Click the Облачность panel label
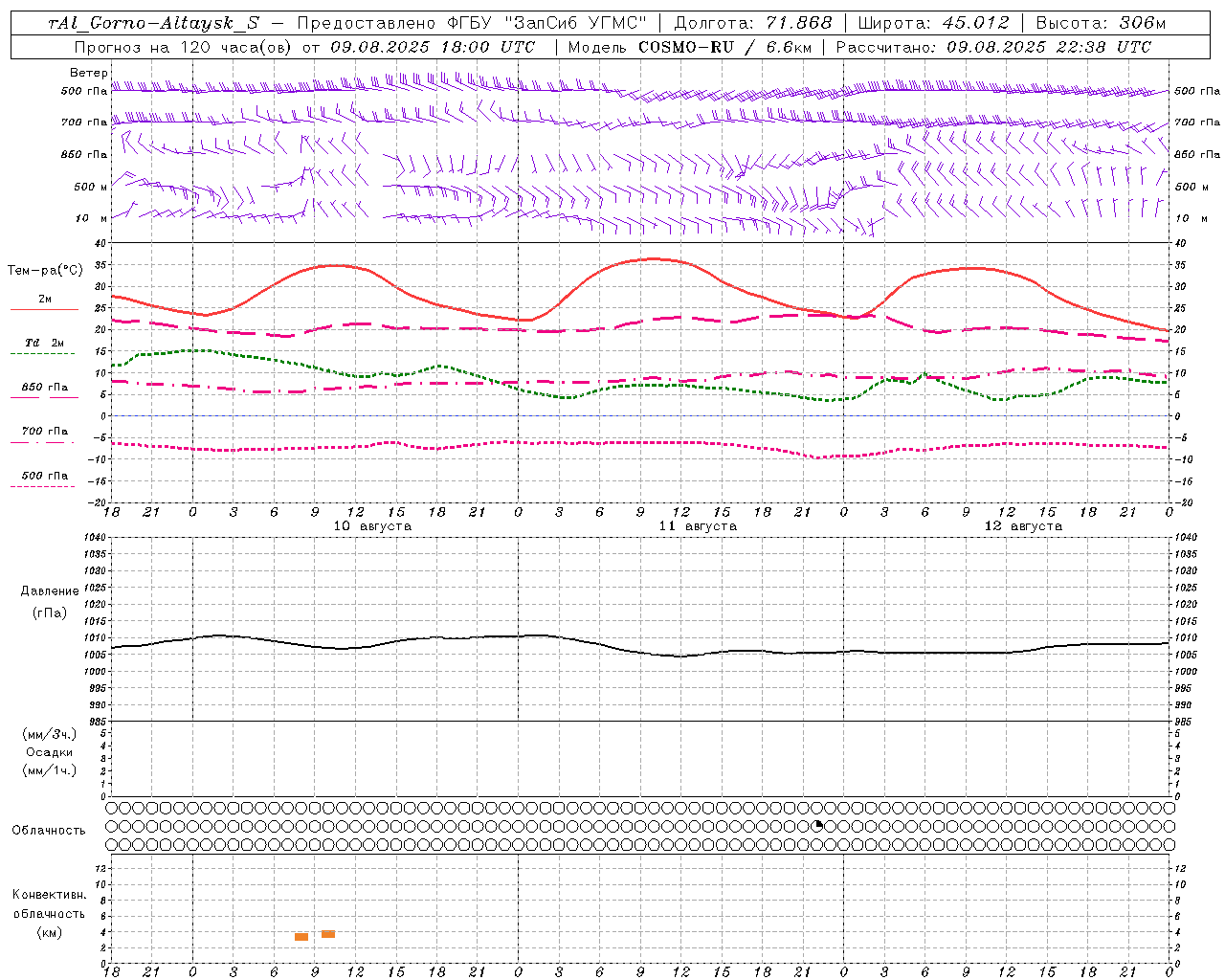 coord(49,831)
